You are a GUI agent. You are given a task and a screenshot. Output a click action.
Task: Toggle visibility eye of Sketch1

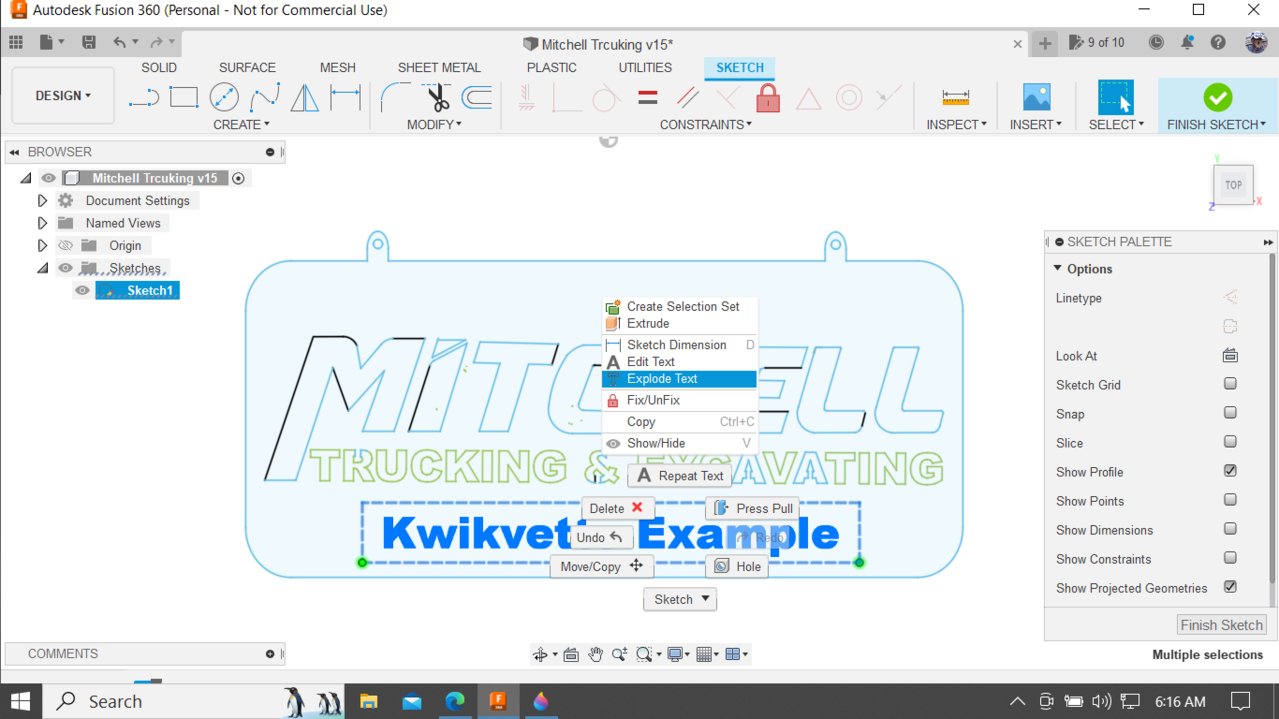[83, 291]
